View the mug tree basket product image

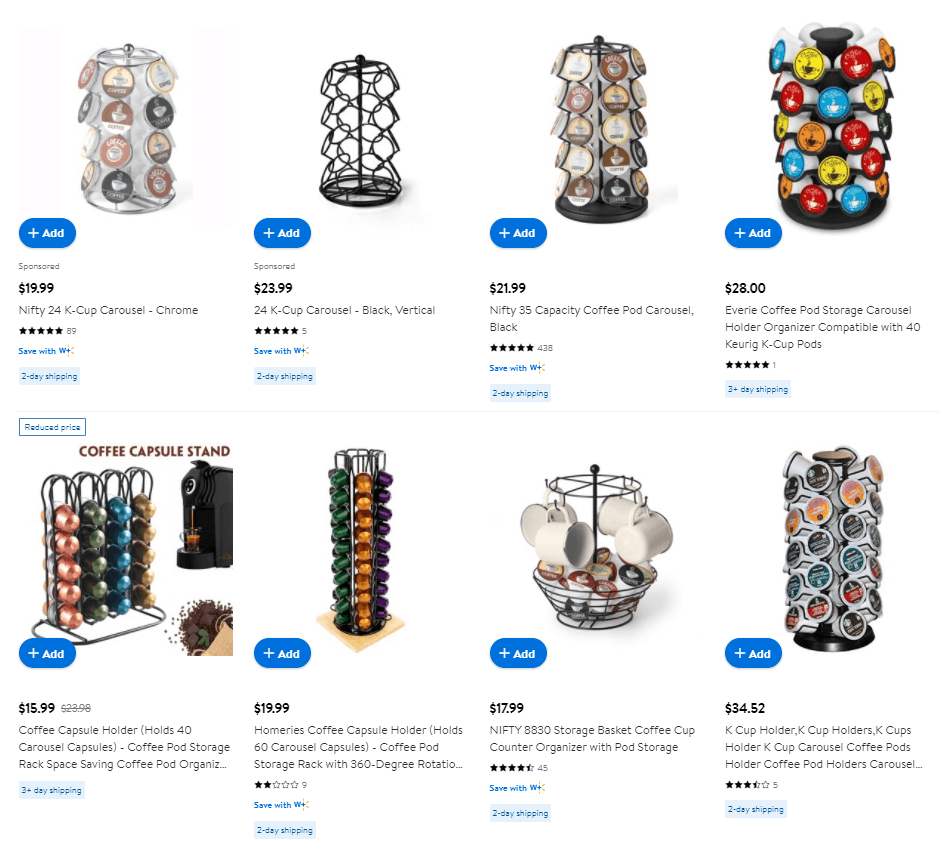point(596,547)
